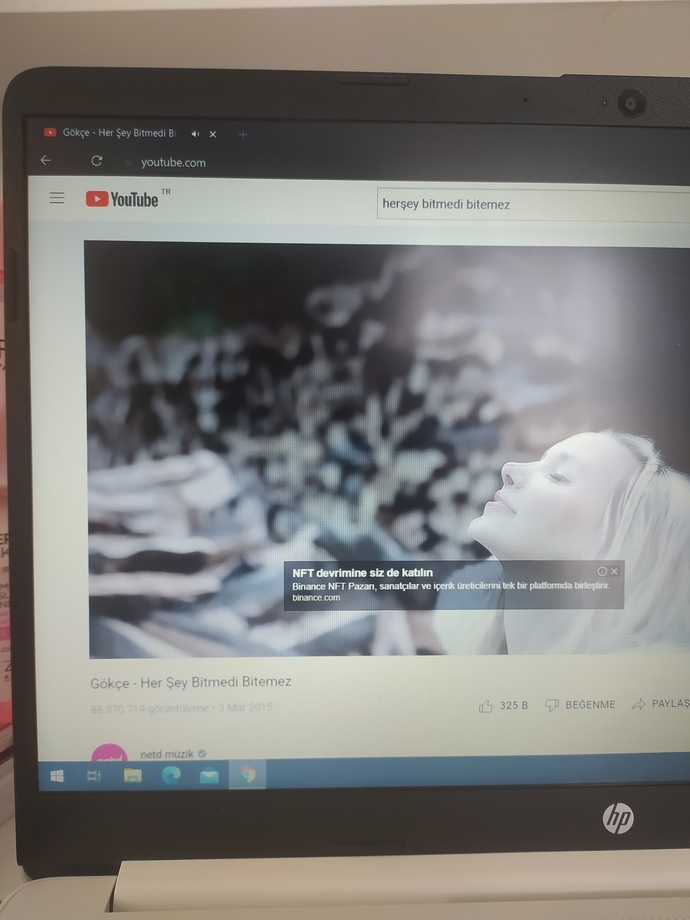Click the browser back arrow
Screen dimensions: 690x920
(x=45, y=160)
